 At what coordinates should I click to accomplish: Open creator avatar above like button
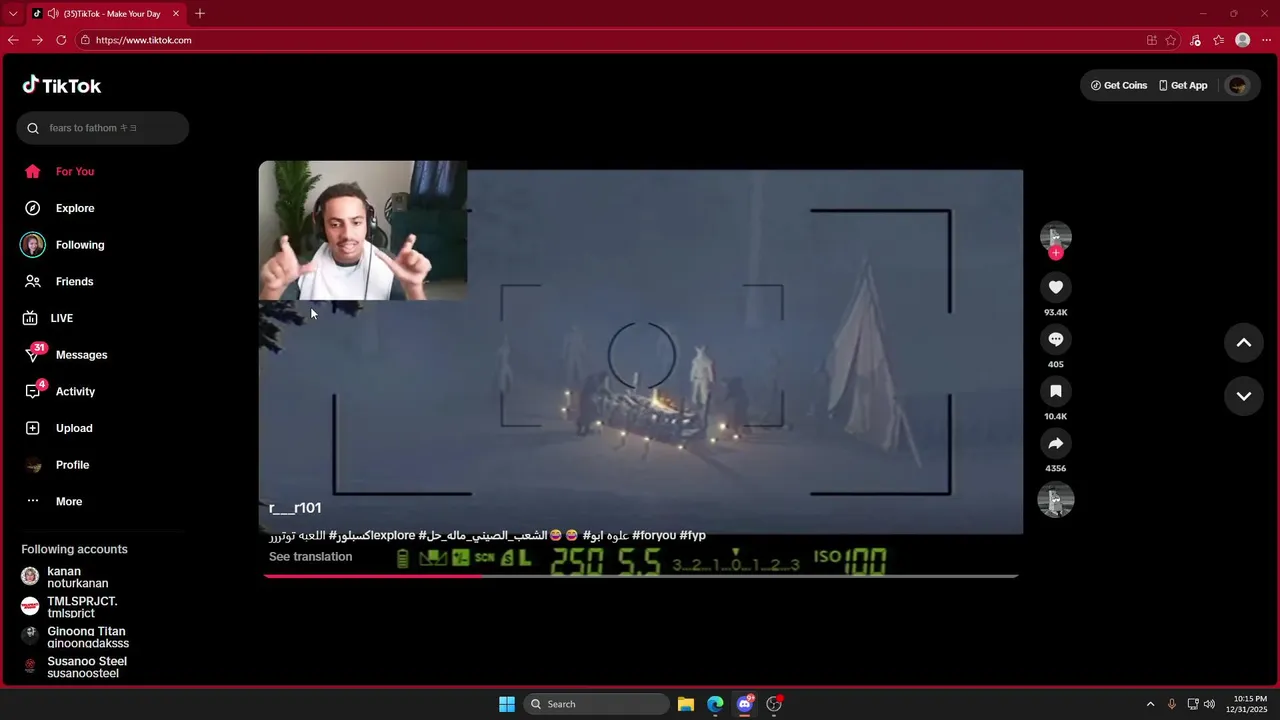tap(1056, 236)
